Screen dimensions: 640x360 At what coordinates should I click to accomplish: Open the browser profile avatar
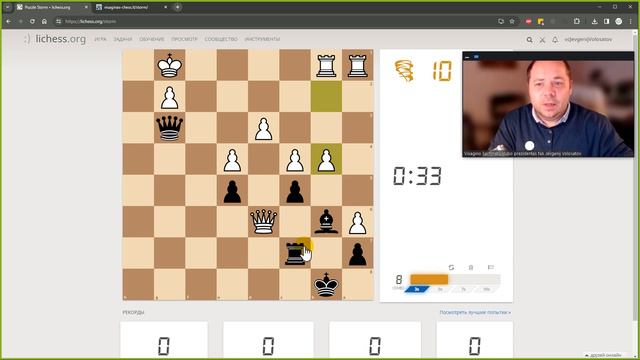tap(619, 21)
